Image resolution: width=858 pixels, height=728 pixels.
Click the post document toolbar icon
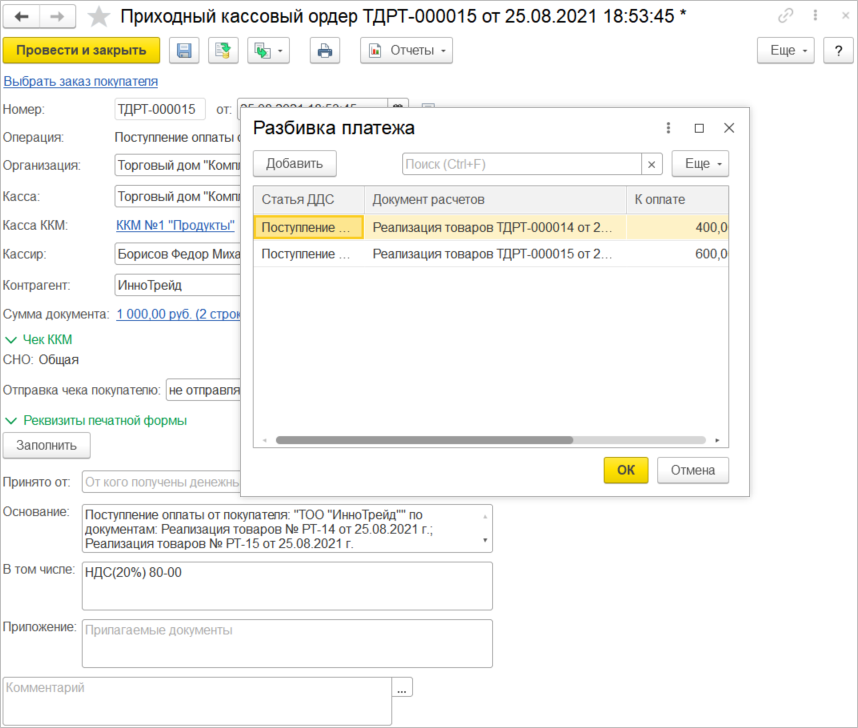[223, 51]
